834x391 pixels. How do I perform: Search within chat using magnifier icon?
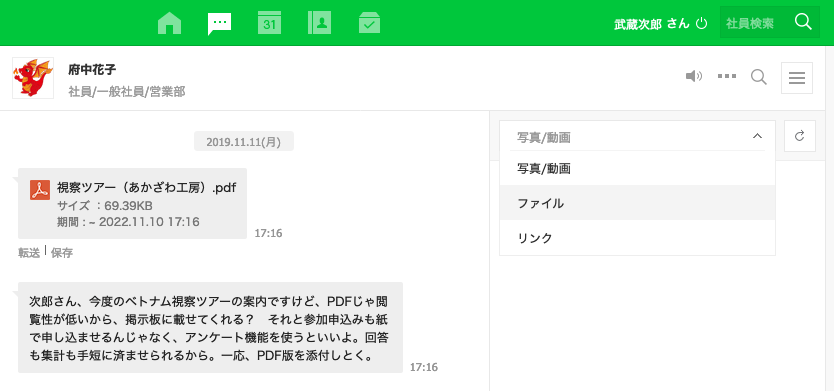pos(759,78)
